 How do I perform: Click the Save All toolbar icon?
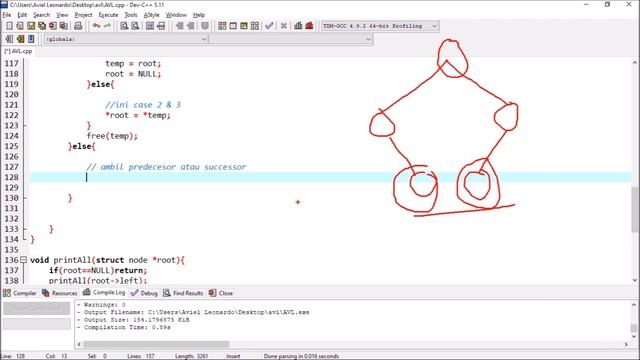[x=42, y=26]
